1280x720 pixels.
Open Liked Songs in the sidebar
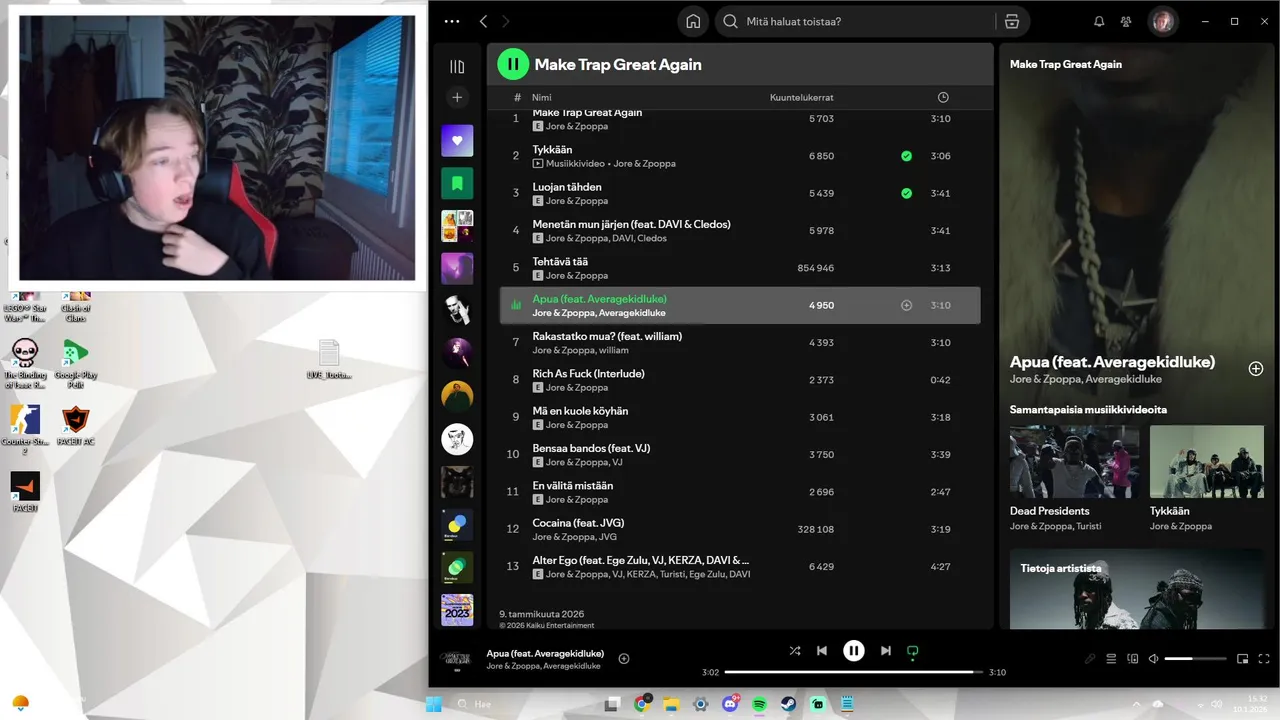tap(457, 140)
